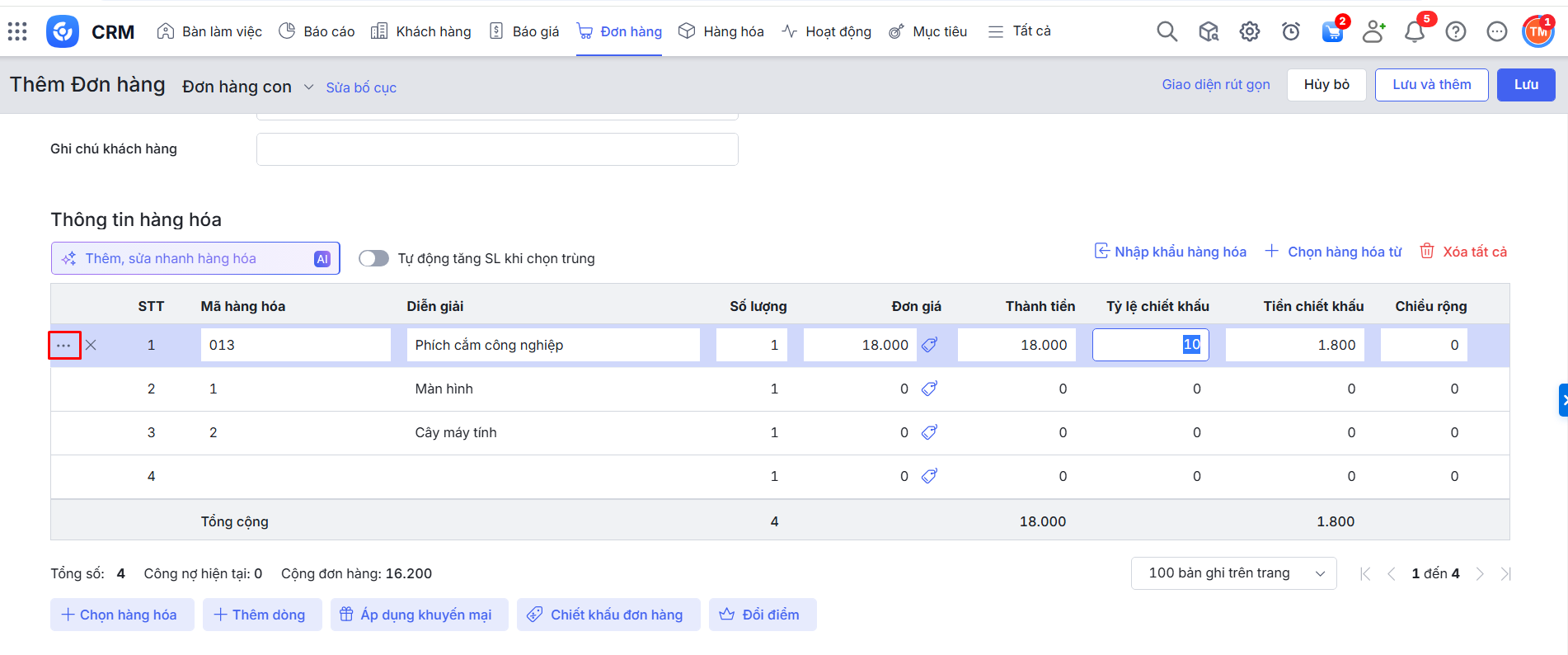Click the shopping cart icon with badge
The height and width of the screenshot is (655, 1568).
click(x=1332, y=31)
